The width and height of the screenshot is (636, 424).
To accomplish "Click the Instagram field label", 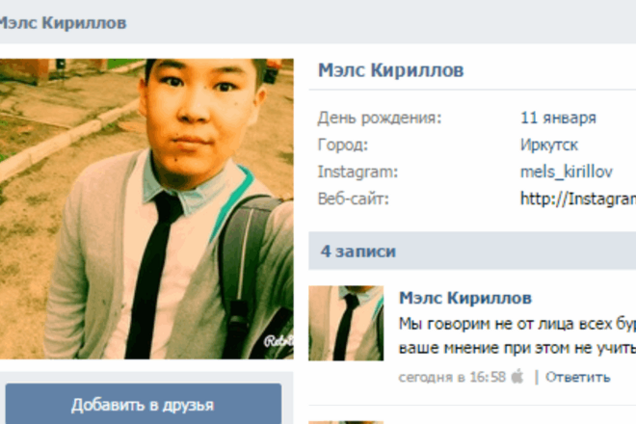I will [358, 172].
